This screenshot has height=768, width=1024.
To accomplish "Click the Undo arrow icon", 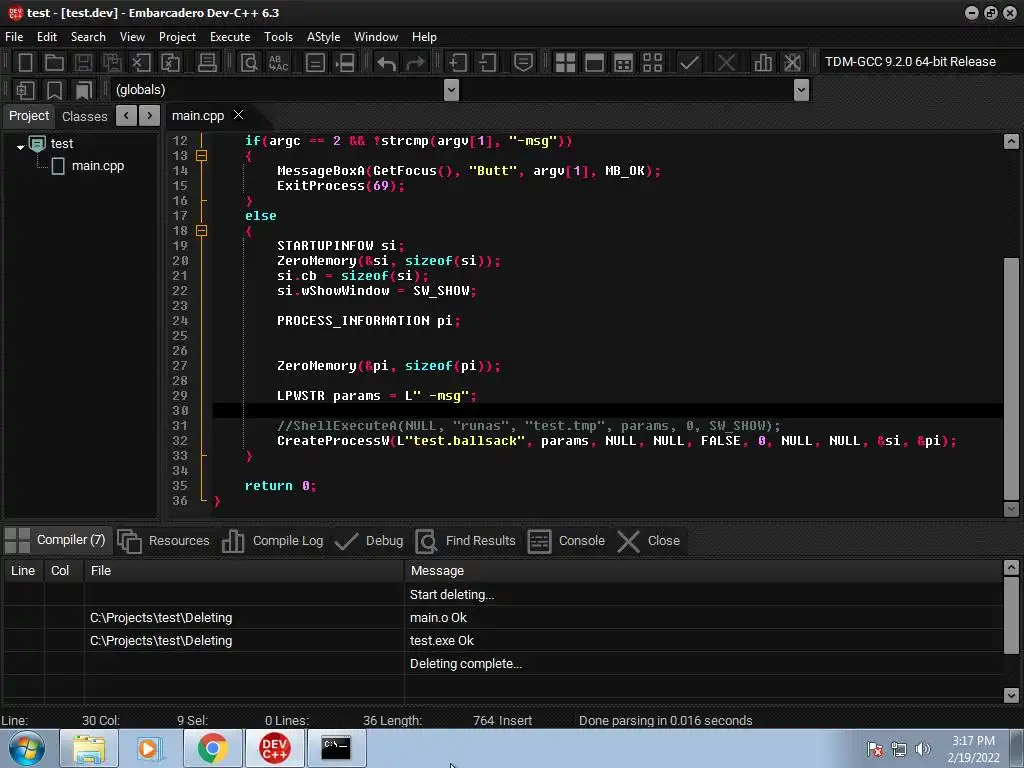I will 387,63.
